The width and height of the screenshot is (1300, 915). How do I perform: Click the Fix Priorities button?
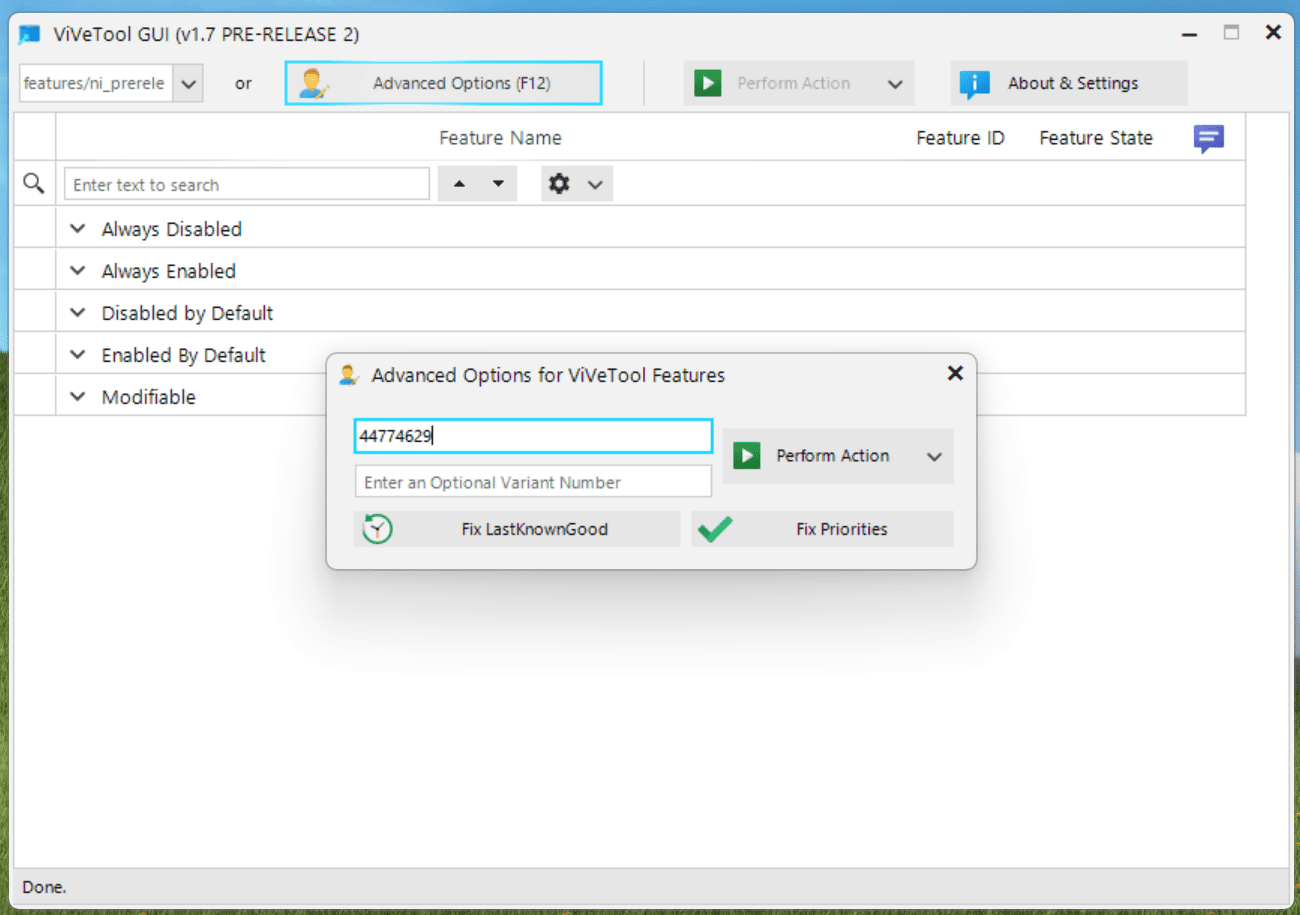click(x=822, y=529)
